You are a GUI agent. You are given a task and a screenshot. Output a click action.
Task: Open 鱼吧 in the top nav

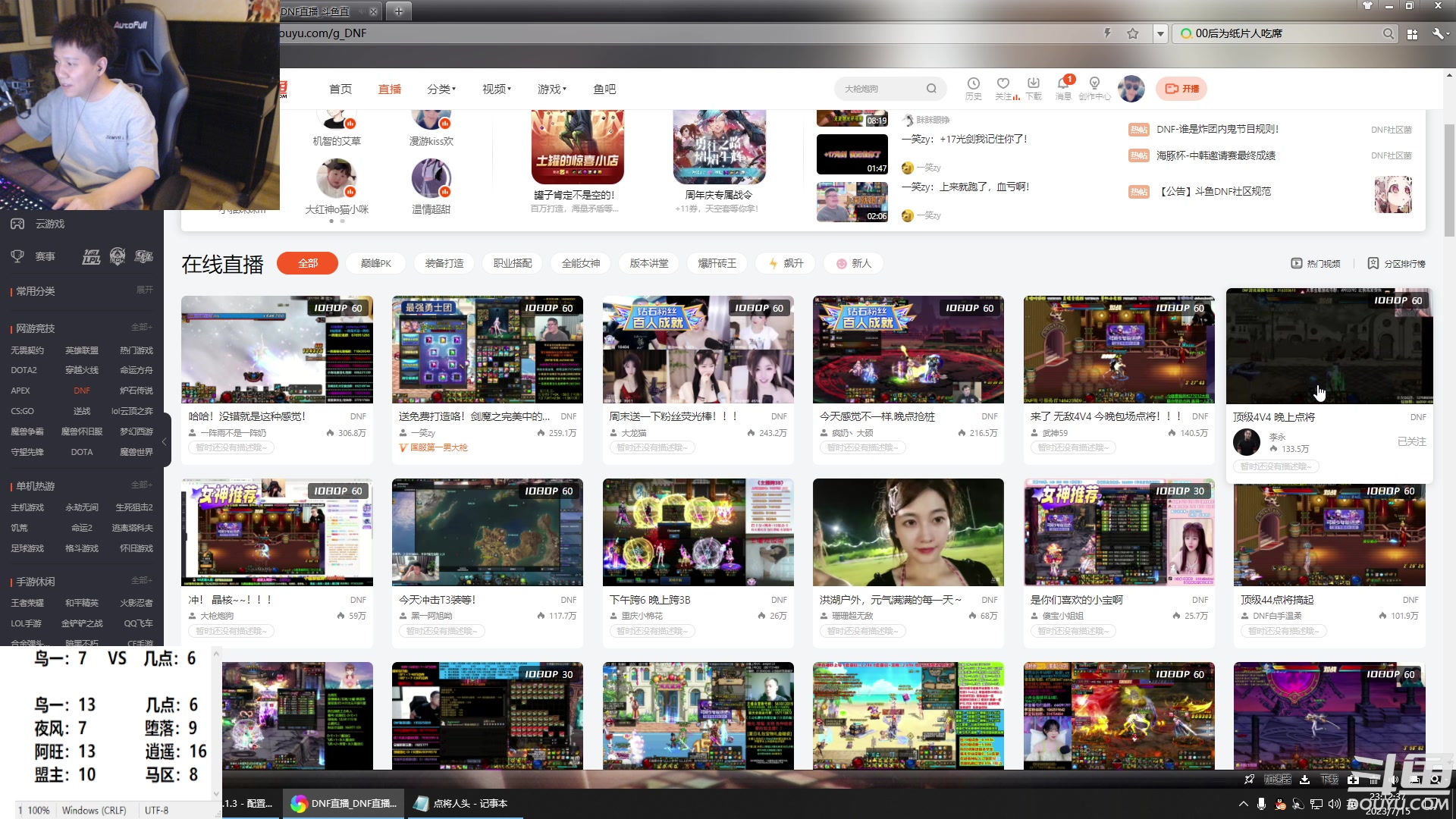pyautogui.click(x=604, y=89)
